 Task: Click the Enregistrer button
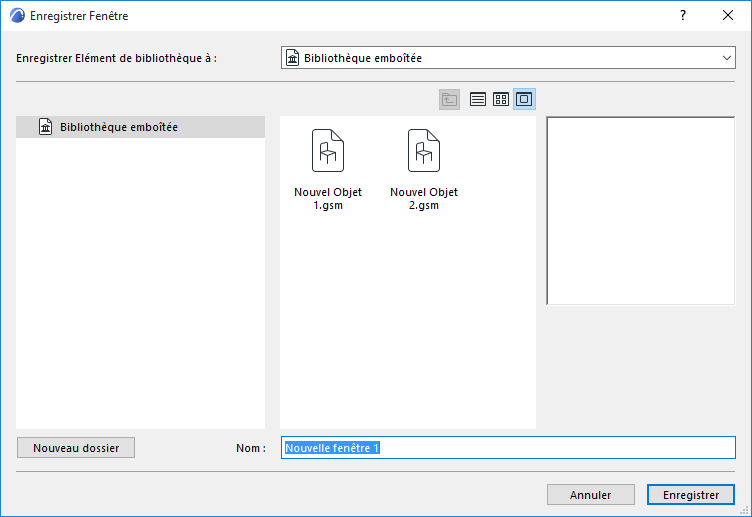(691, 495)
